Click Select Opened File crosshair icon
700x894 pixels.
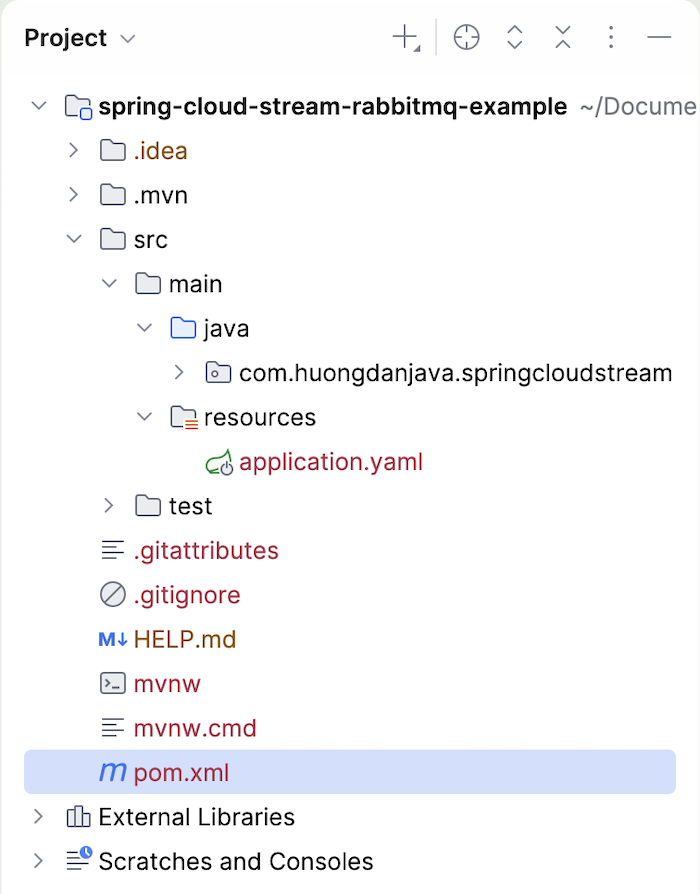(x=466, y=38)
